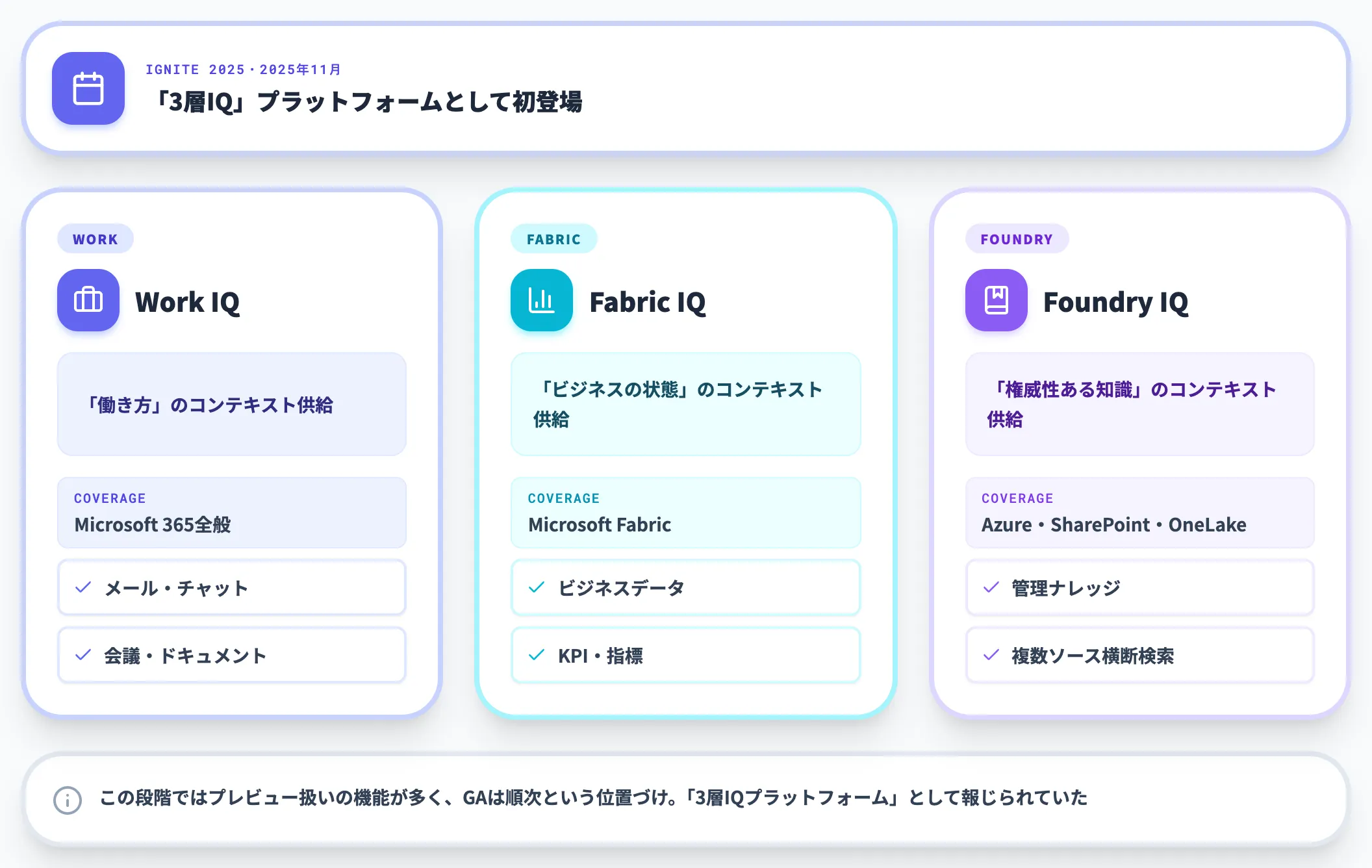
Task: Click the 「権威性ある知識」のコンテキスト供給 box
Action: pyautogui.click(x=1140, y=404)
